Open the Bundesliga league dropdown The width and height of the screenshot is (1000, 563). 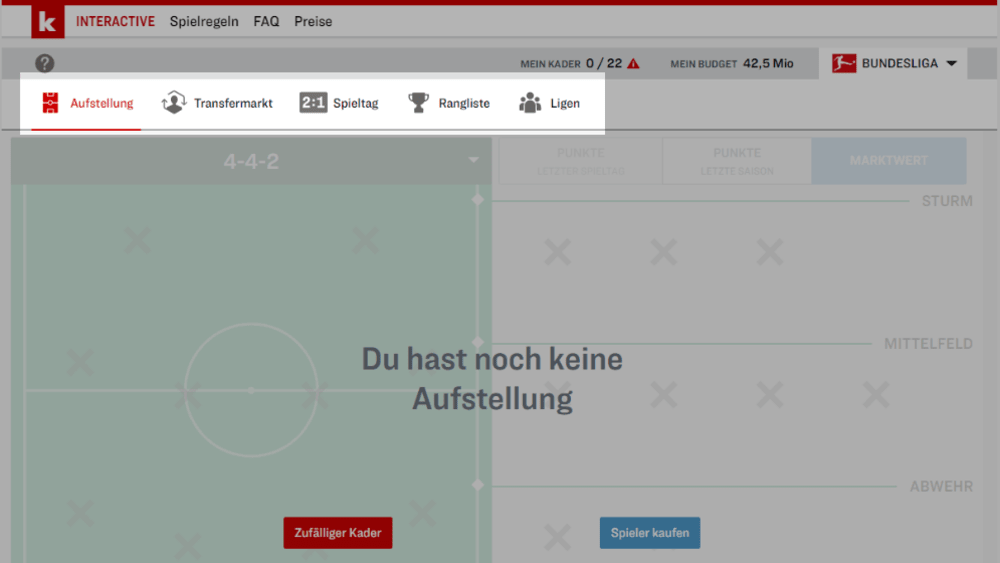[x=893, y=63]
